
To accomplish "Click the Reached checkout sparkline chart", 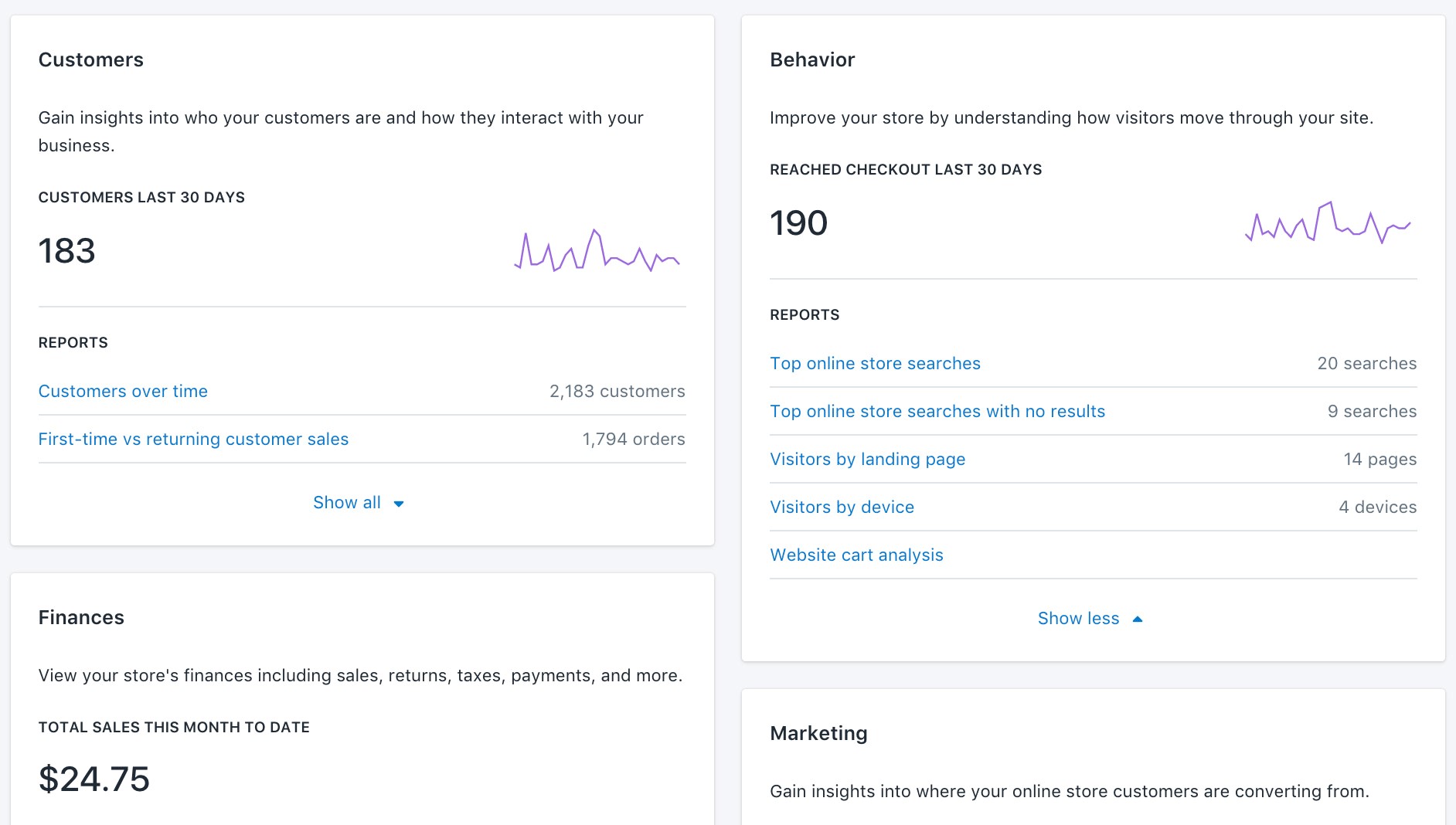I will pos(1328,222).
